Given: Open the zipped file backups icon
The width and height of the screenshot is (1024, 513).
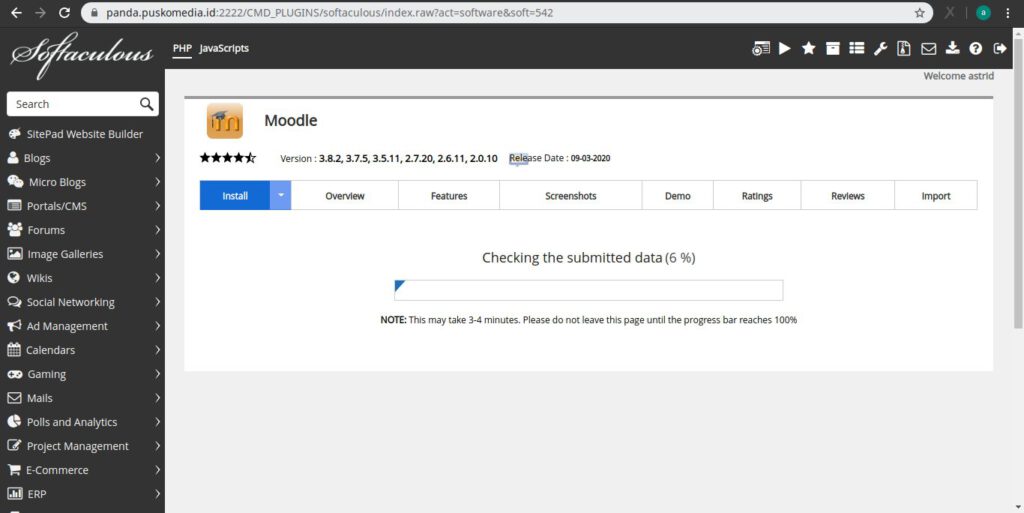Looking at the screenshot, I should 904,48.
